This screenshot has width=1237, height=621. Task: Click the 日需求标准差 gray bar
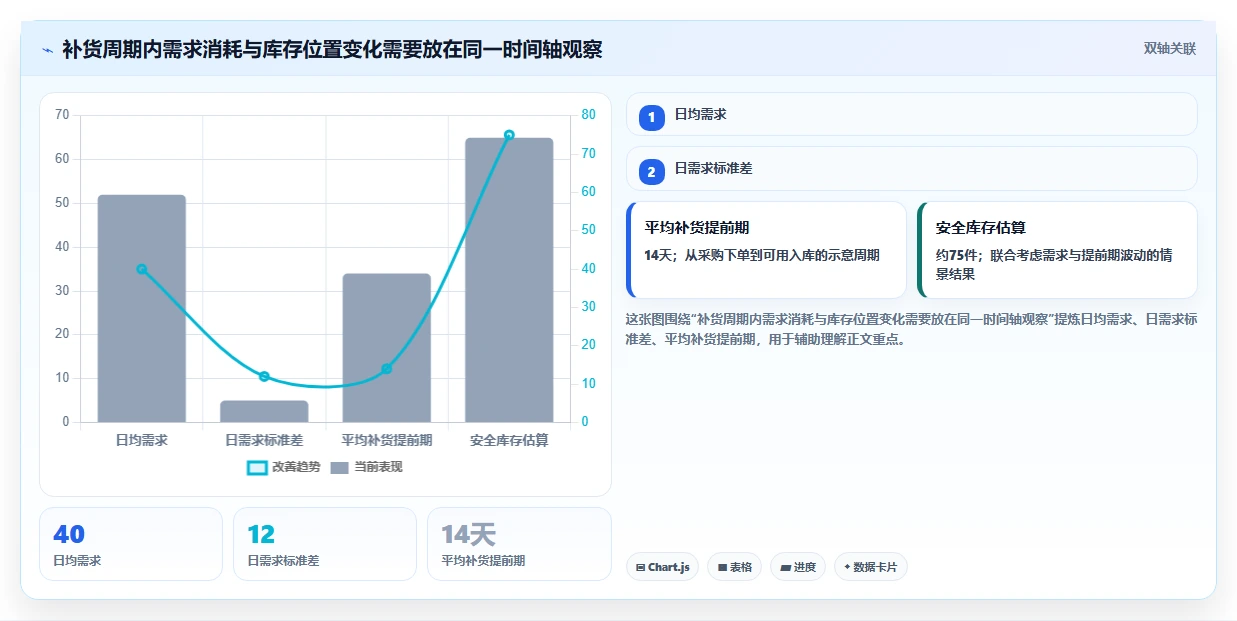pyautogui.click(x=264, y=411)
